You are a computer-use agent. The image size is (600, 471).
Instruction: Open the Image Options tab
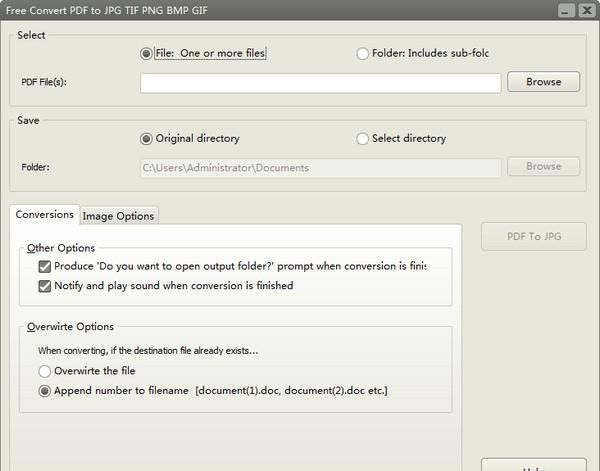click(119, 216)
